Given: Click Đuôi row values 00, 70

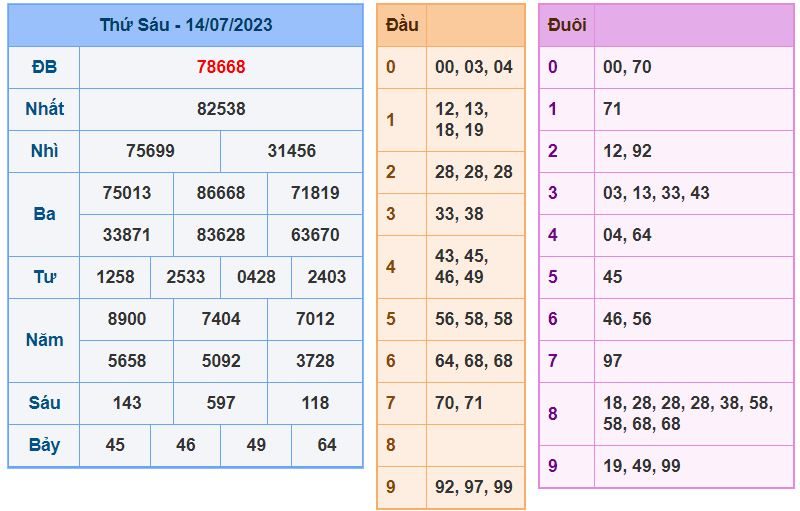Looking at the screenshot, I should [x=627, y=67].
